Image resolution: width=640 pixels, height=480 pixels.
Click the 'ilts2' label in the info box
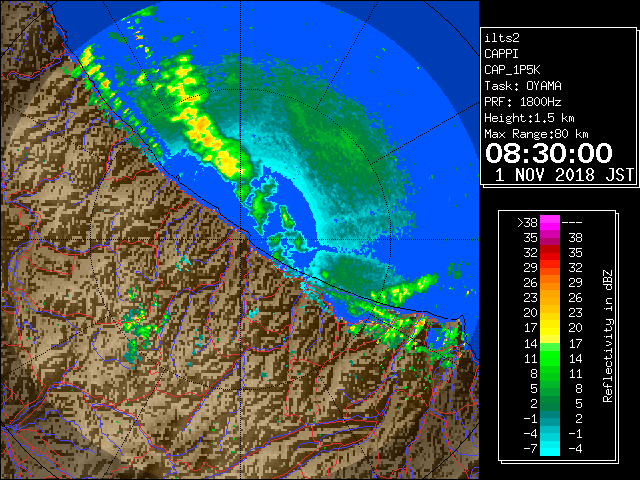(502, 38)
